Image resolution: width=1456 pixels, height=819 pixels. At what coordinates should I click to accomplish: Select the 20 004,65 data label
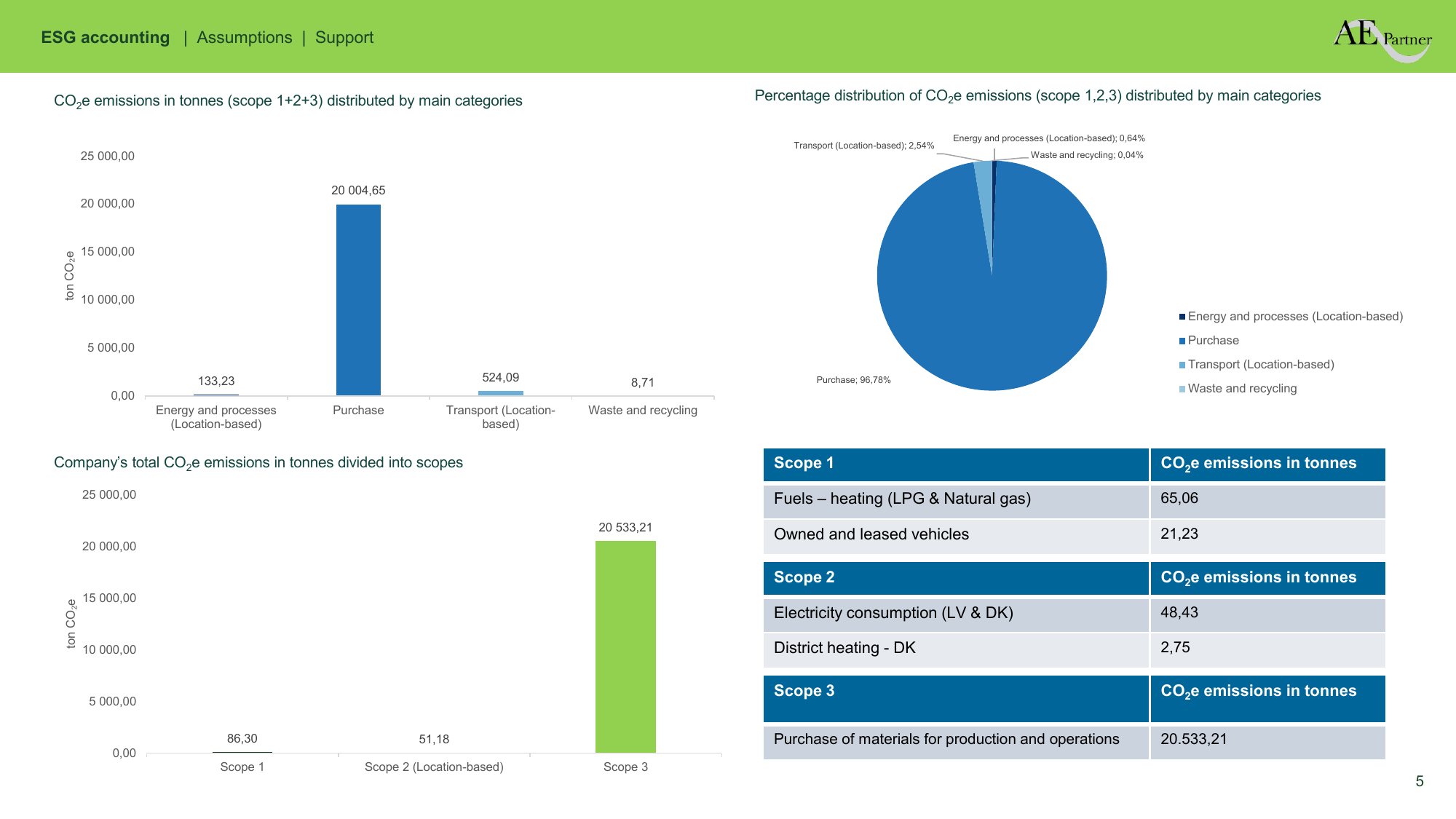[358, 190]
